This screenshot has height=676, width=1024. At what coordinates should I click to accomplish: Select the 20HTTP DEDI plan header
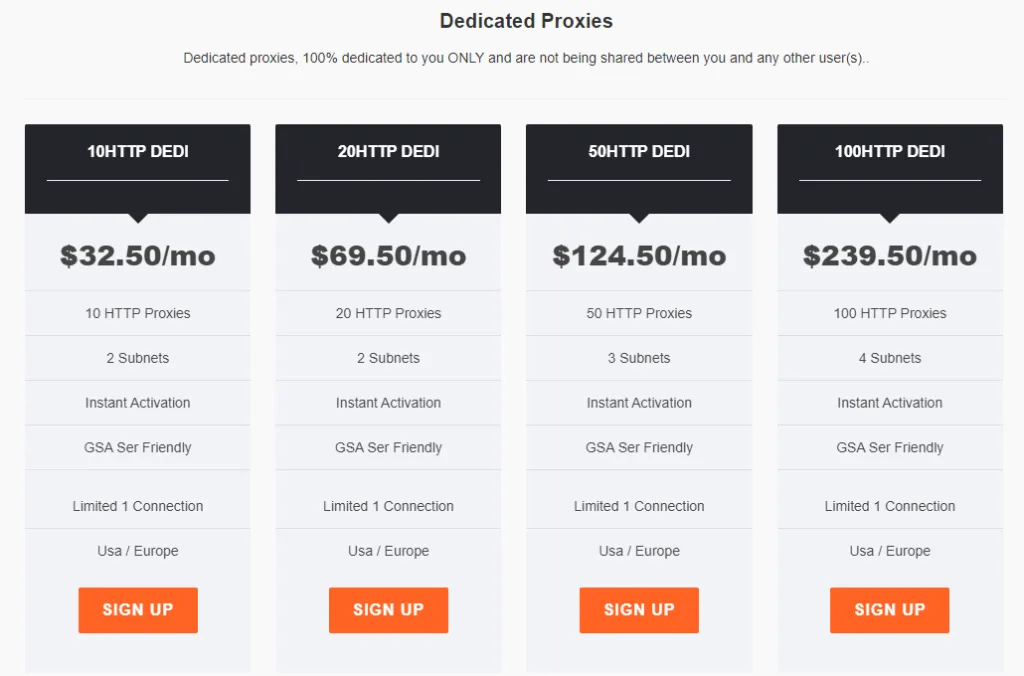[388, 152]
